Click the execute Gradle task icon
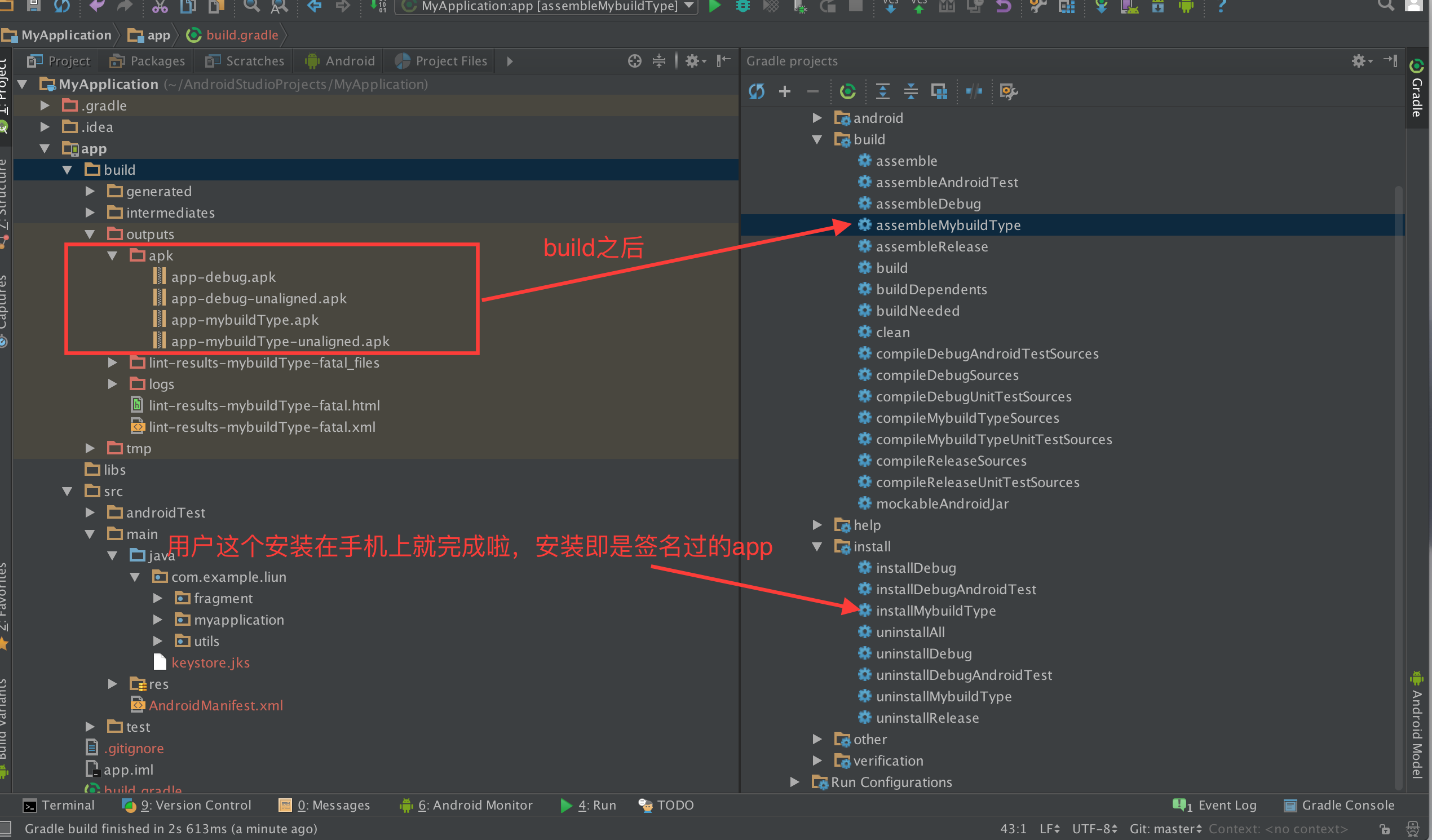1432x840 pixels. coord(847,91)
